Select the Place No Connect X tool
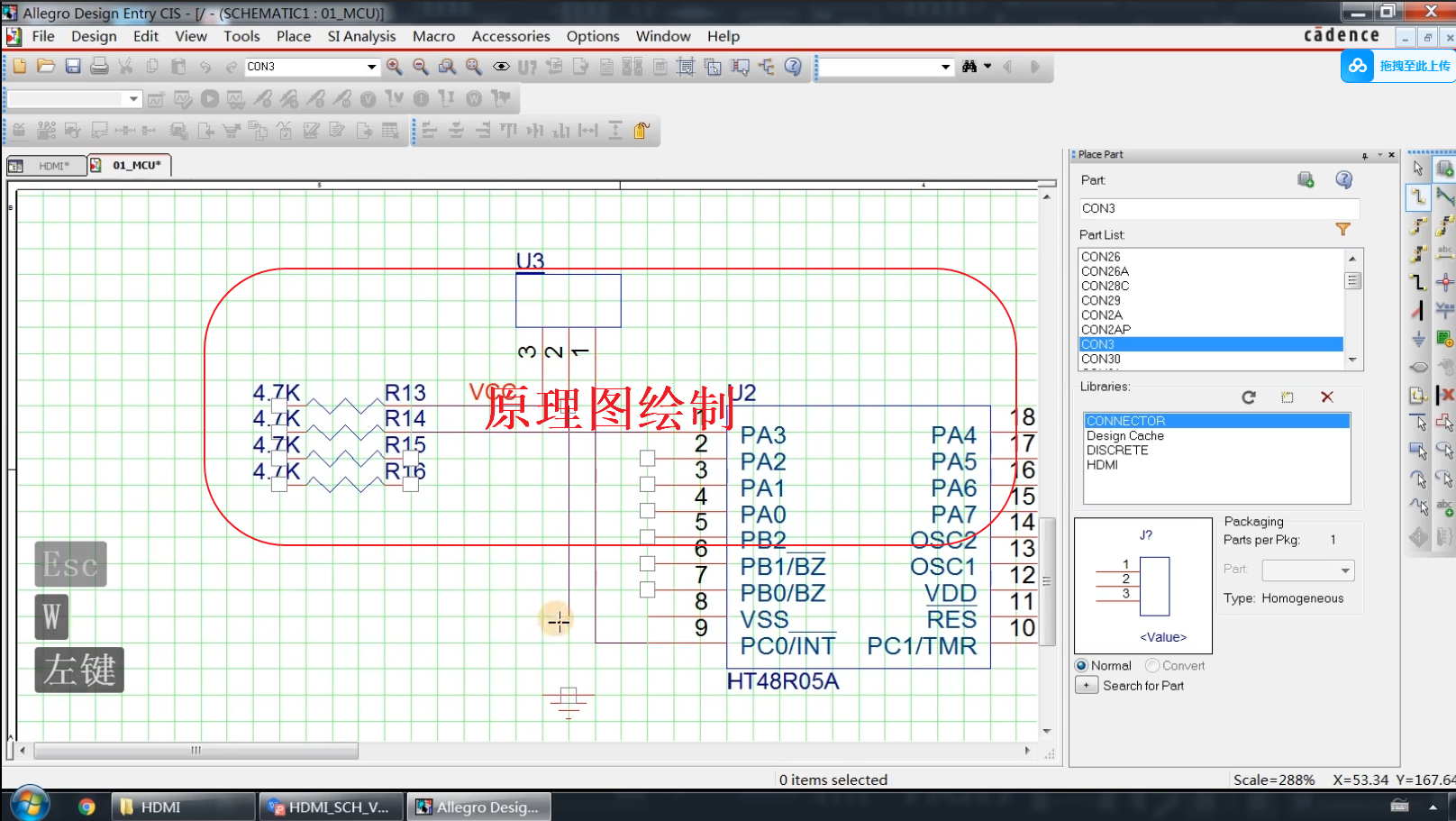The width and height of the screenshot is (1456, 821). [1445, 395]
